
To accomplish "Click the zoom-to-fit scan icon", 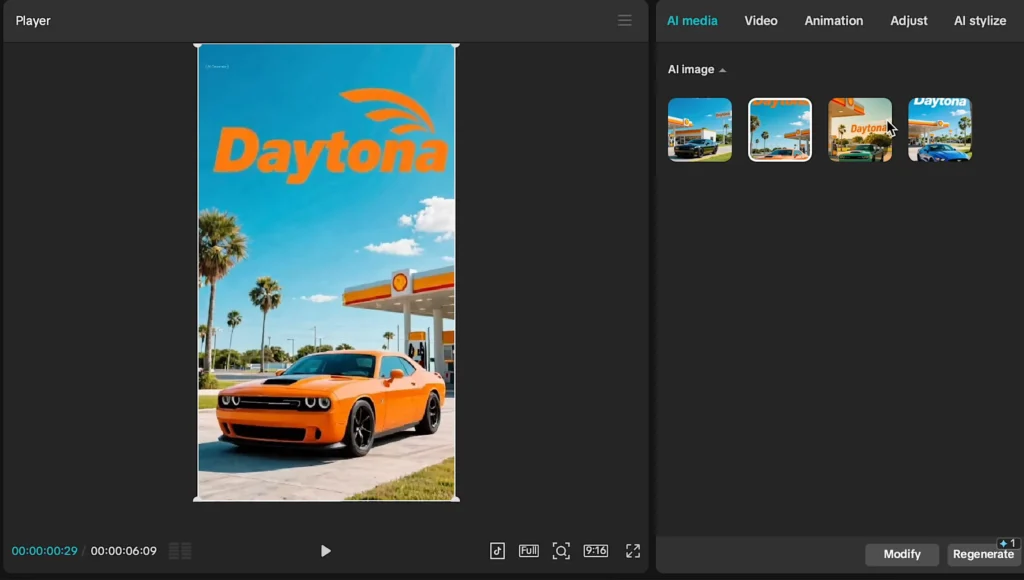I will [560, 551].
